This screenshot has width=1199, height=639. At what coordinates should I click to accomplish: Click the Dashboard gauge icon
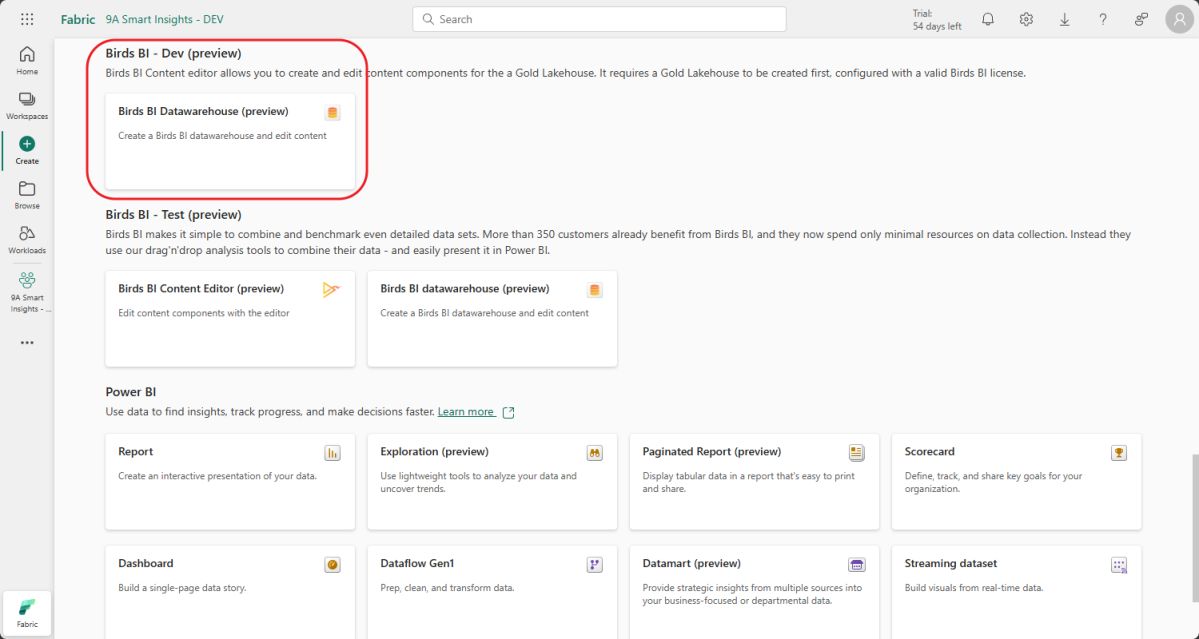click(332, 565)
